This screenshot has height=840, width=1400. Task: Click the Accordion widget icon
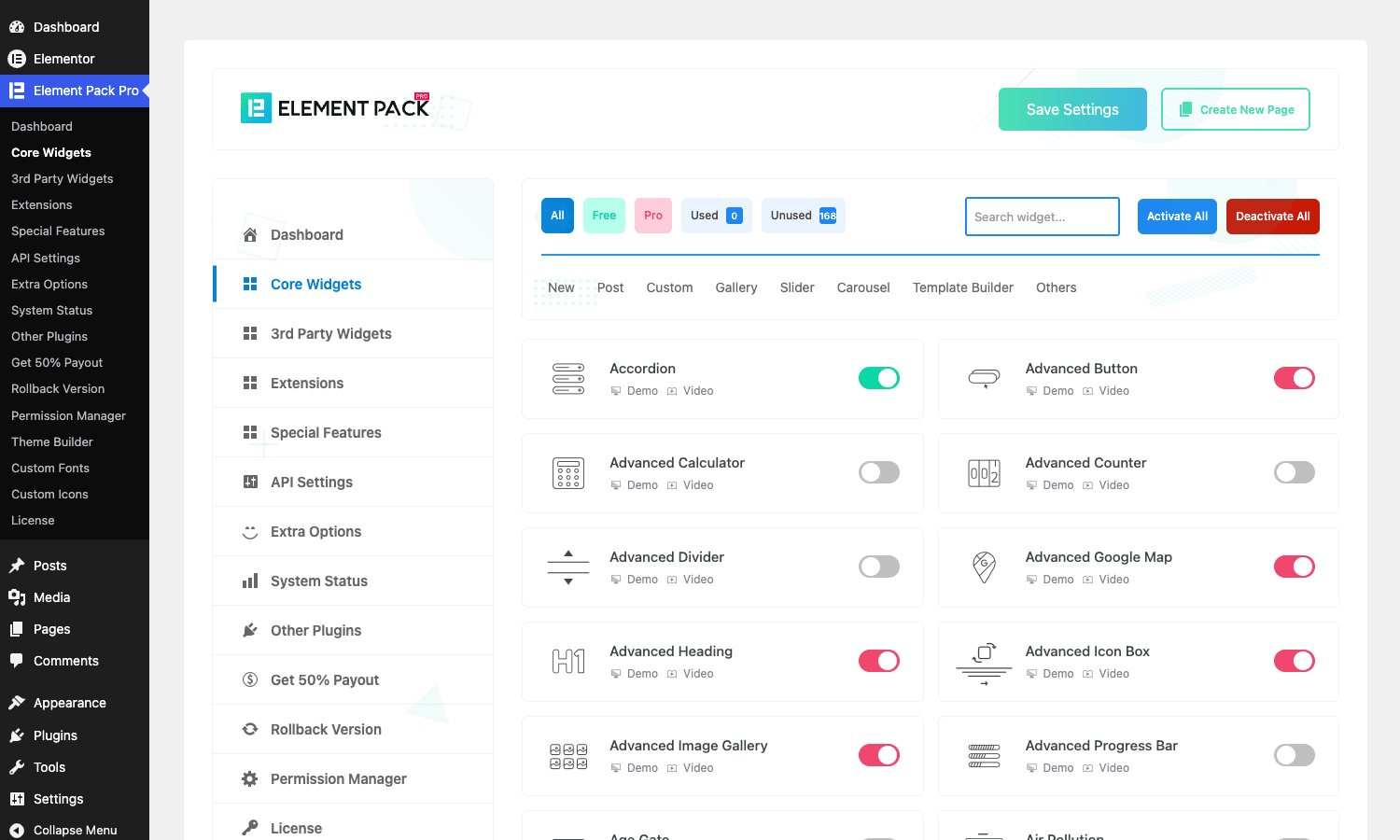point(568,379)
